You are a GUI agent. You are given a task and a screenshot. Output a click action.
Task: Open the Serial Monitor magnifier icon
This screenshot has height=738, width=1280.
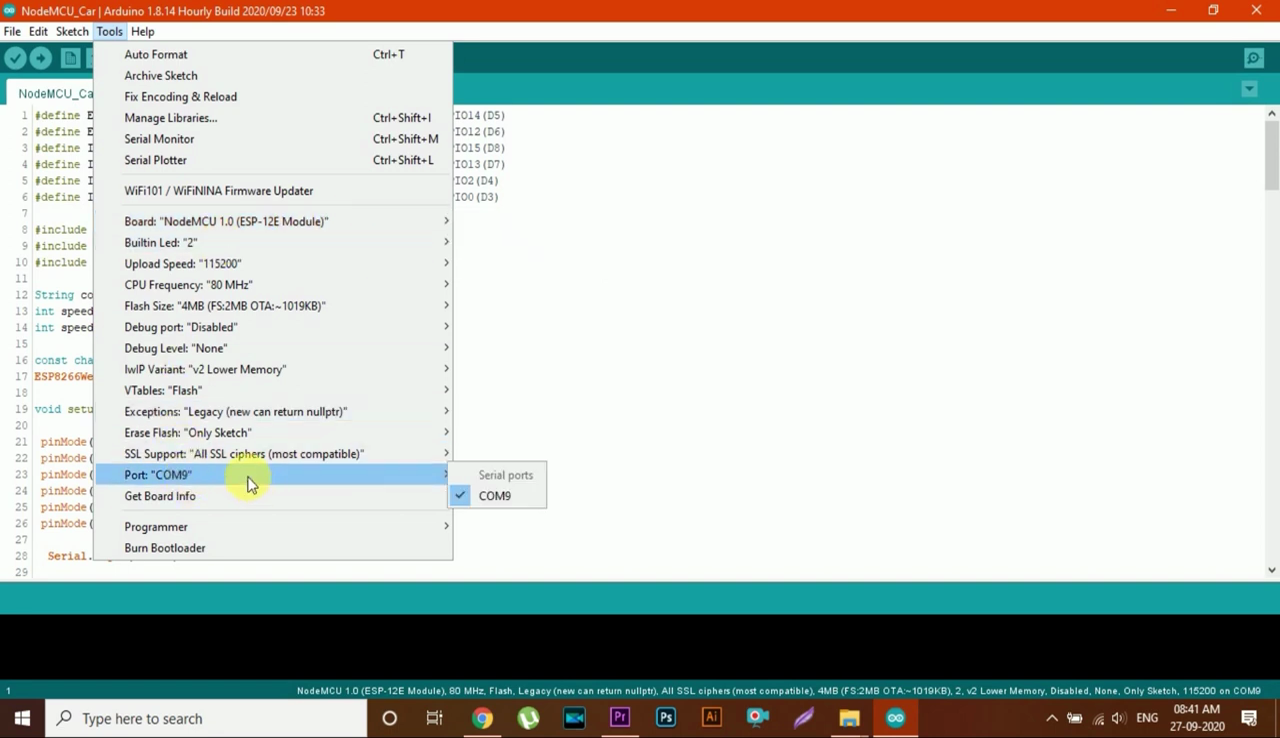point(1254,59)
